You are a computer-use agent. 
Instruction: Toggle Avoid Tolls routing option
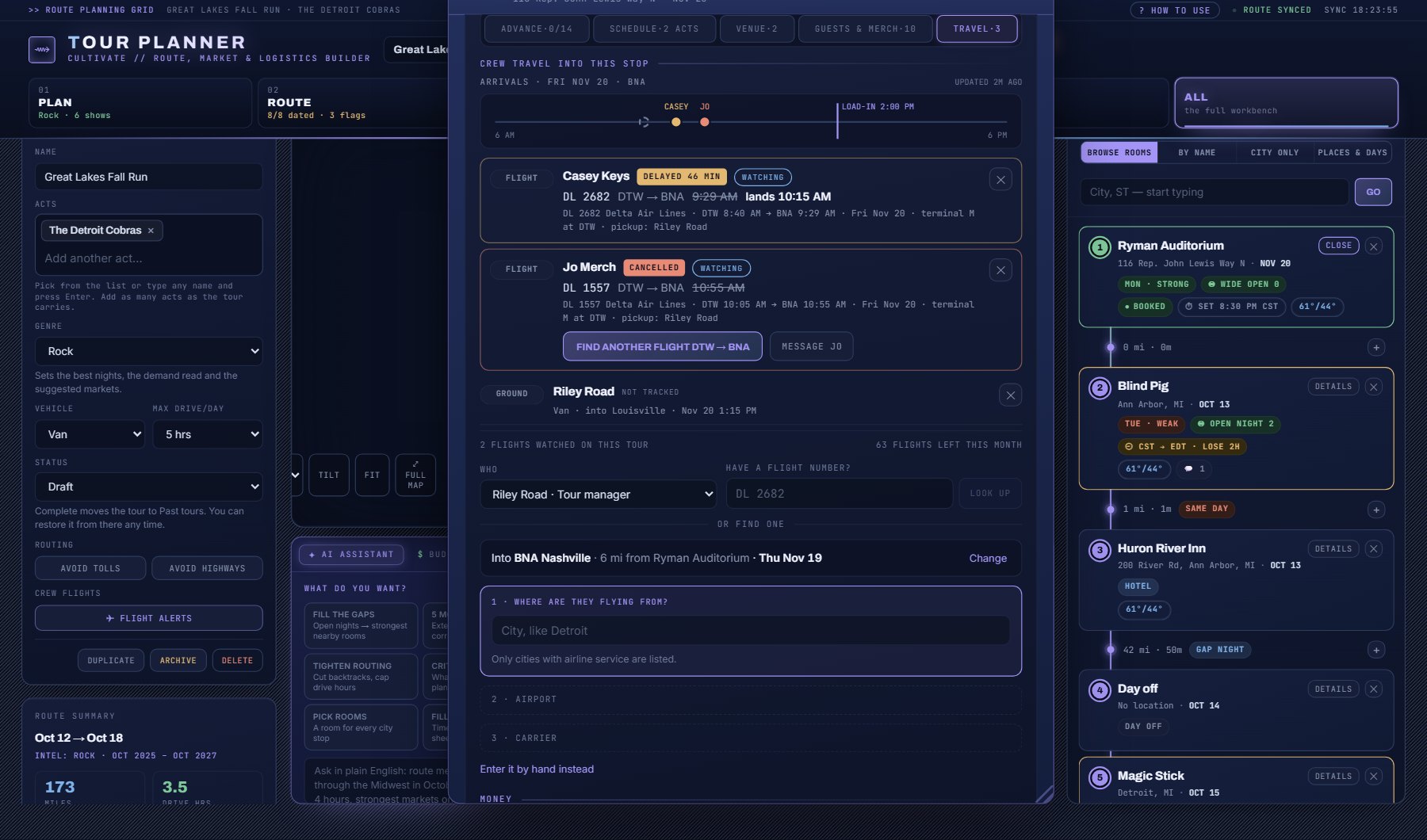(x=90, y=568)
